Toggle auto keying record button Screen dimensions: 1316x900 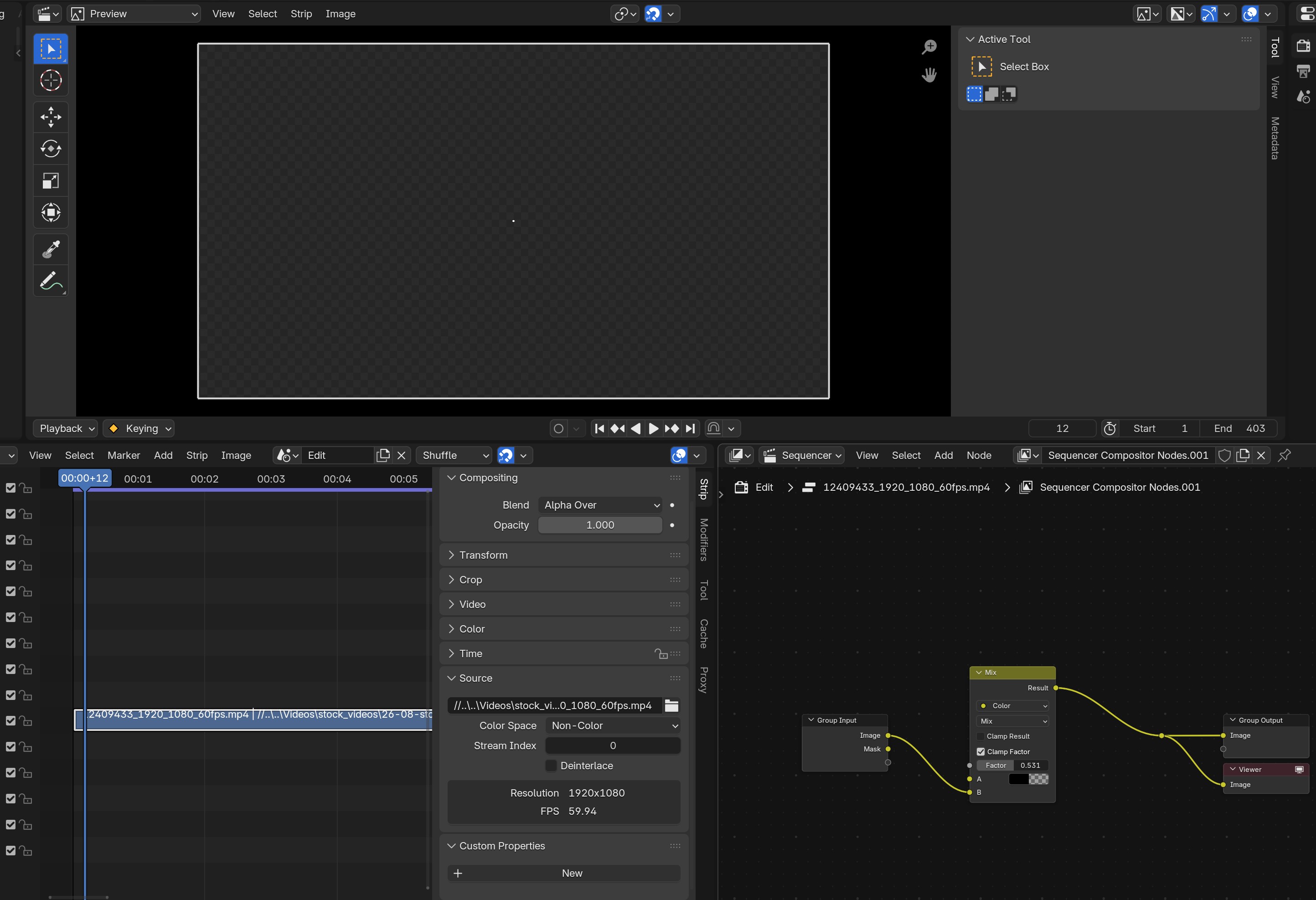tap(559, 428)
